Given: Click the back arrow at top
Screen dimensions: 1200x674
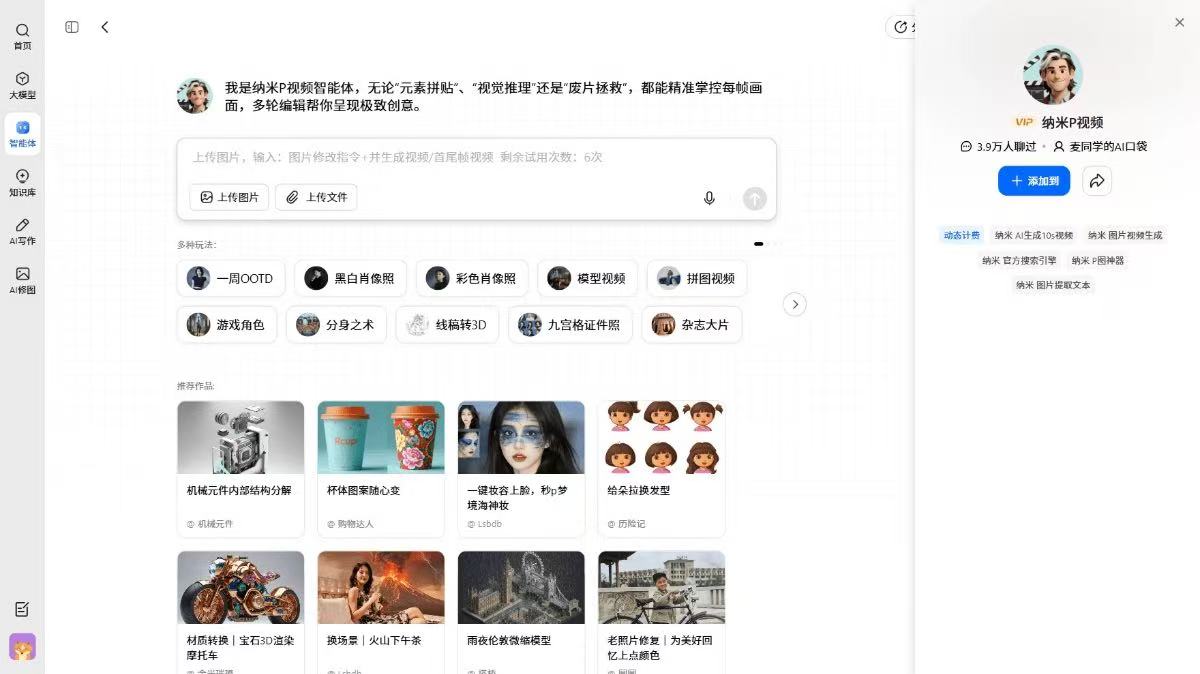Looking at the screenshot, I should [x=105, y=27].
